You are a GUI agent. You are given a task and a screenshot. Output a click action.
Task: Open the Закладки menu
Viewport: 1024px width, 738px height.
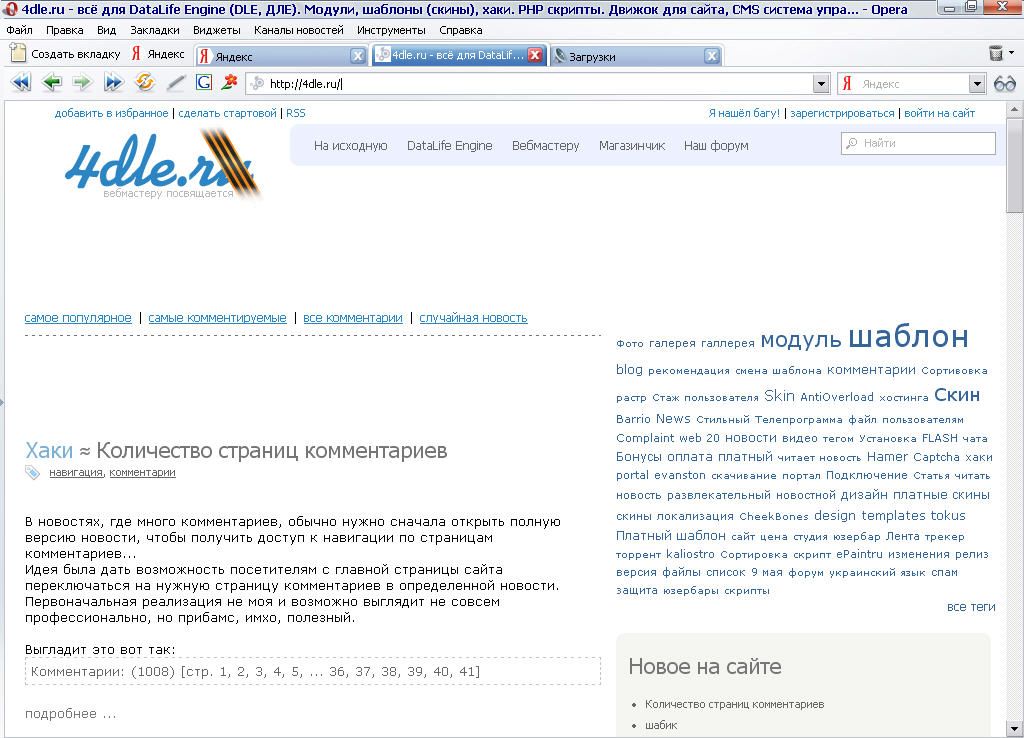(154, 30)
